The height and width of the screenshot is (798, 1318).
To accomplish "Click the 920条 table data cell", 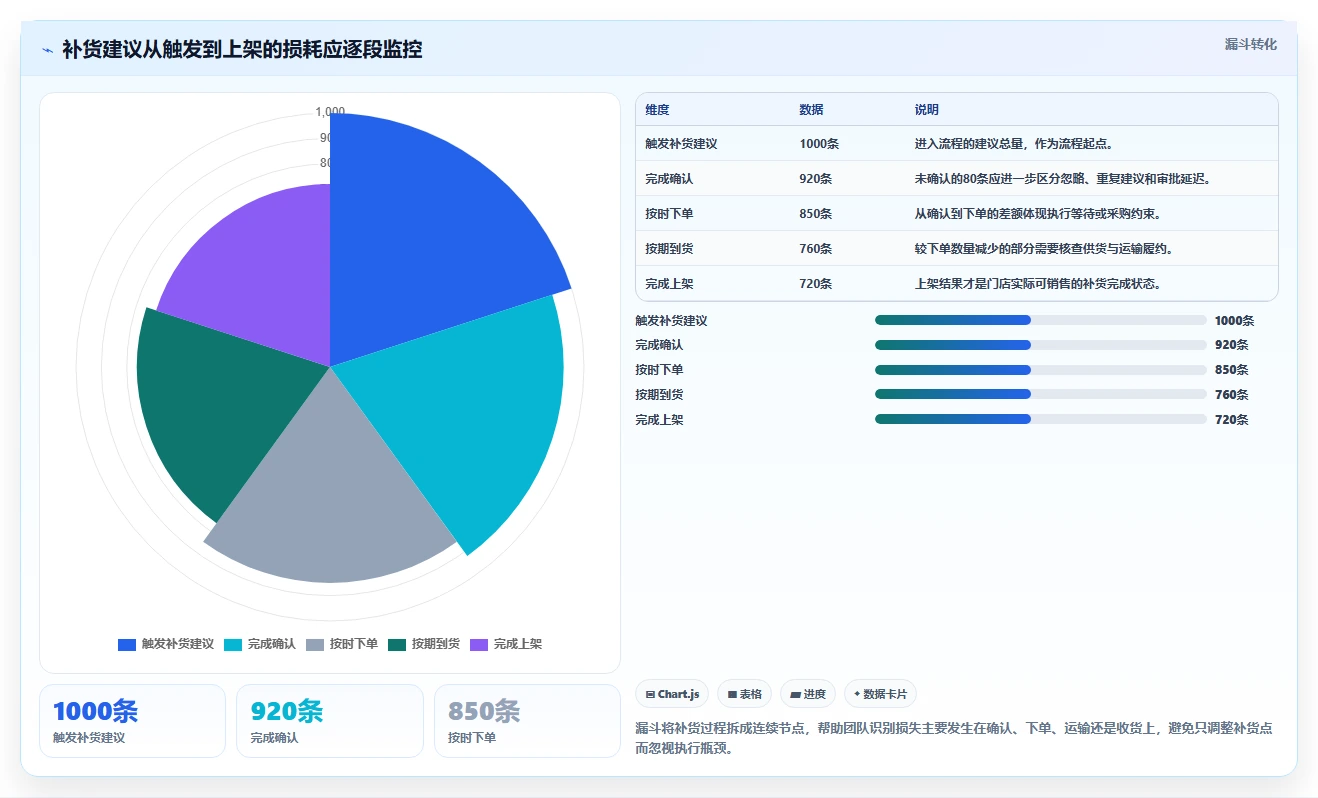I will (x=816, y=179).
